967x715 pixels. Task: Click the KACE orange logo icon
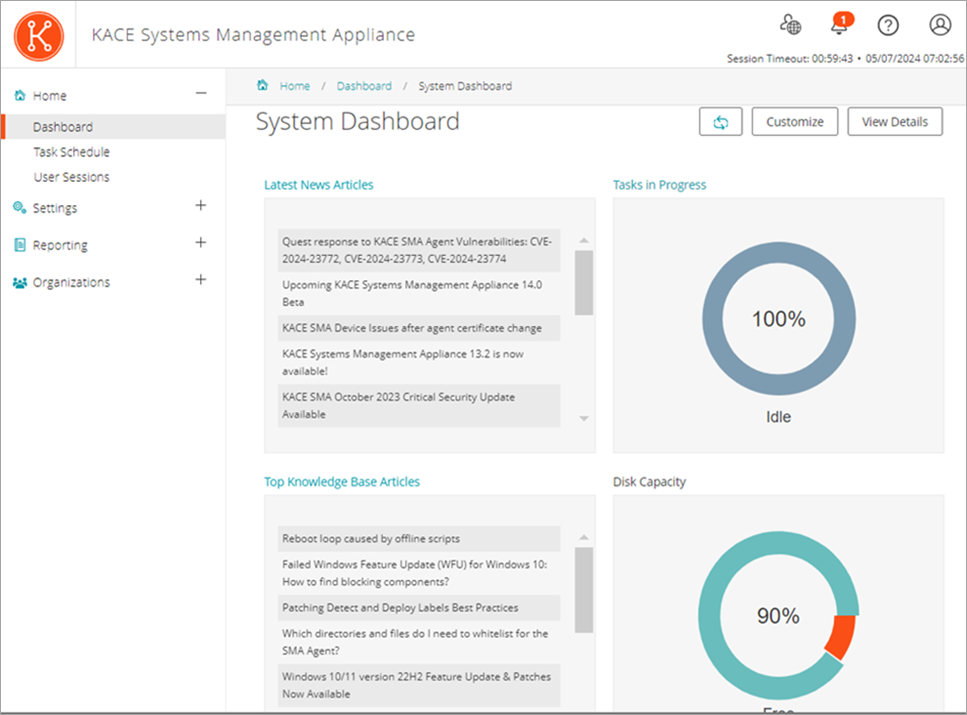39,35
